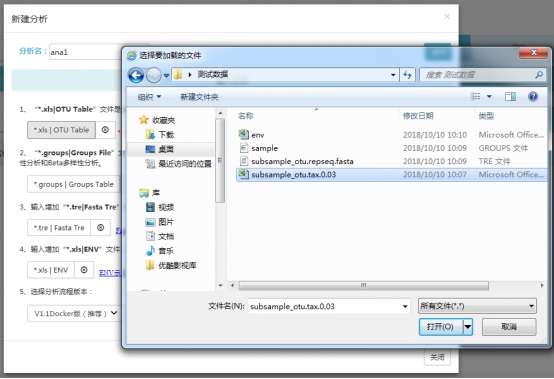Screen dimensions: 554x379
Task: Click 取消 button
Action: pyautogui.click(x=509, y=327)
